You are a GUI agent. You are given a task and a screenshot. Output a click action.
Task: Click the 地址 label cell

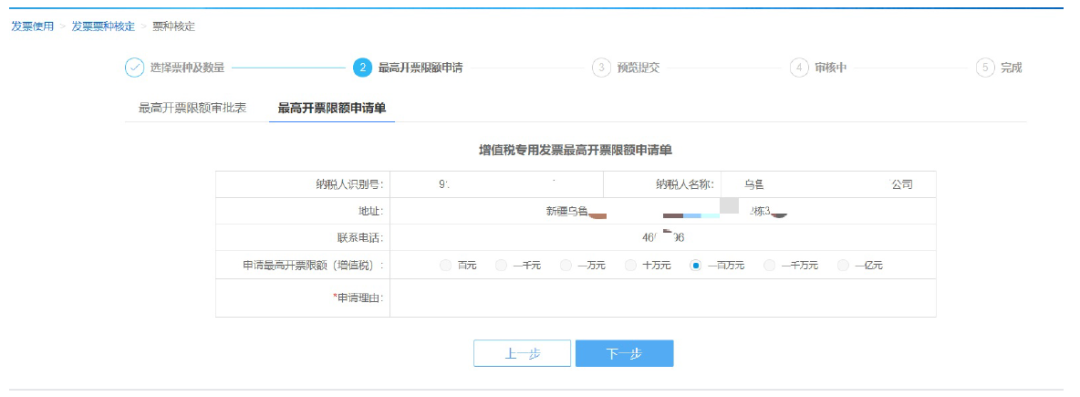click(x=303, y=211)
